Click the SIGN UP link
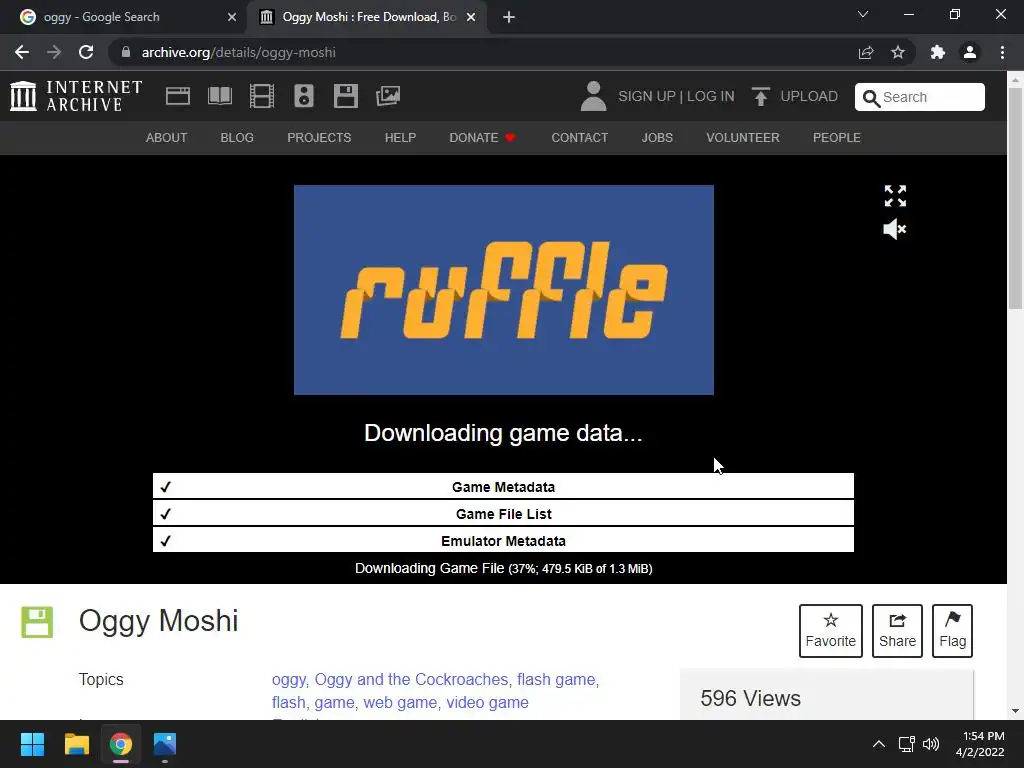This screenshot has height=768, width=1024. pos(647,97)
